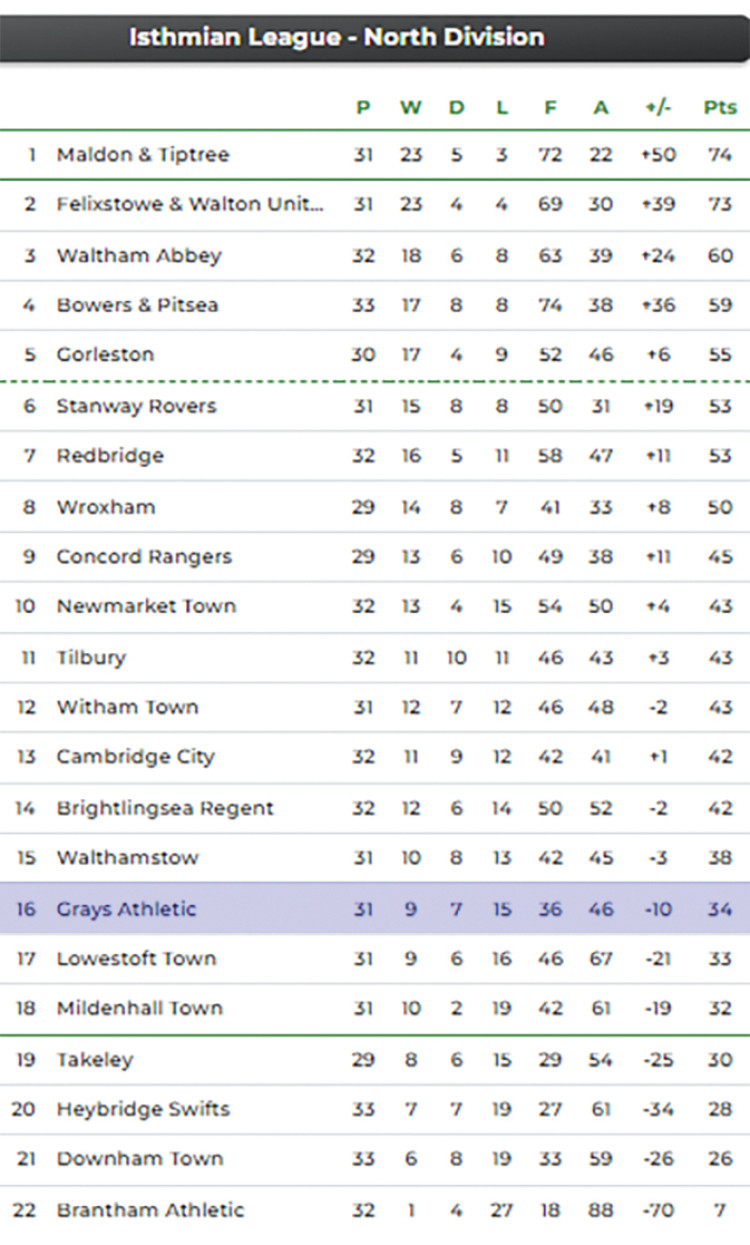This screenshot has height=1245, width=750.
Task: Click the Cambridge City team name
Action: tap(136, 757)
